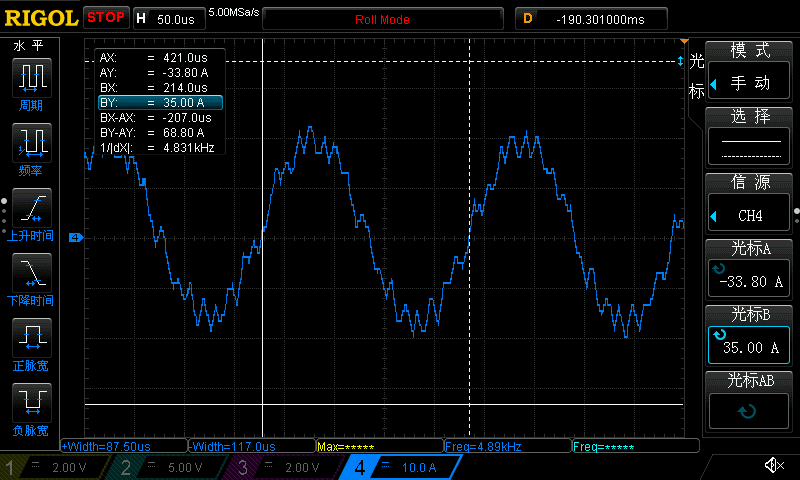
Task: Click the 水平 menu header
Action: pyautogui.click(x=29, y=46)
